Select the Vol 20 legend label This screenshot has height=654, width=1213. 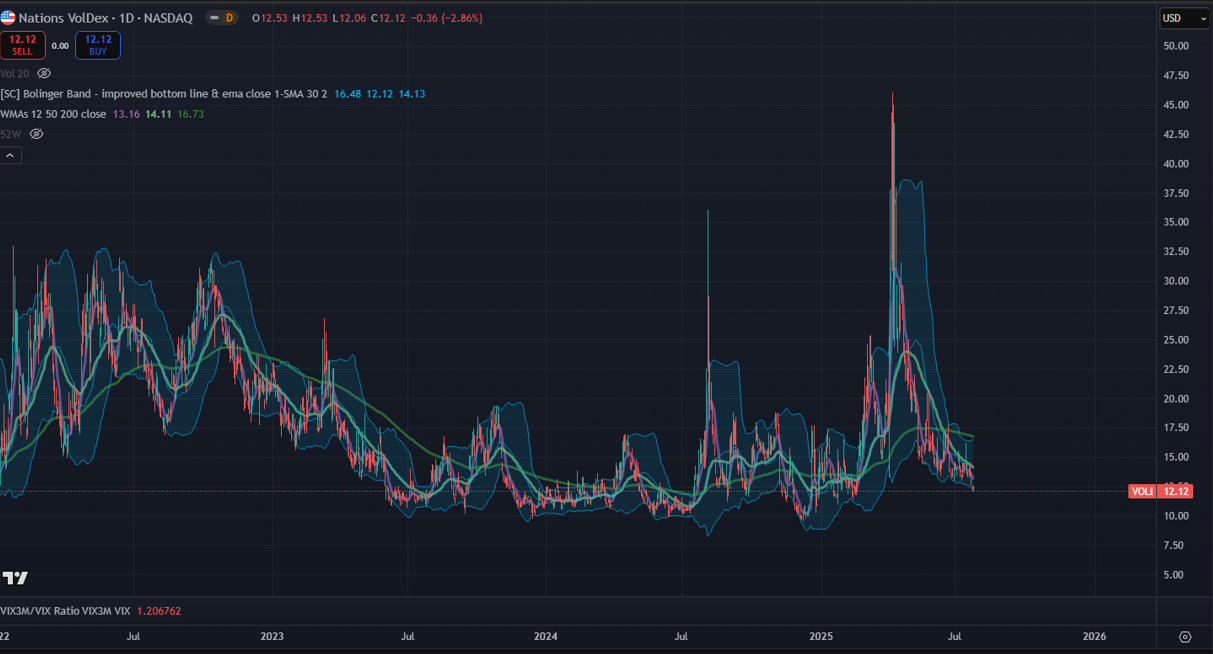pos(15,73)
